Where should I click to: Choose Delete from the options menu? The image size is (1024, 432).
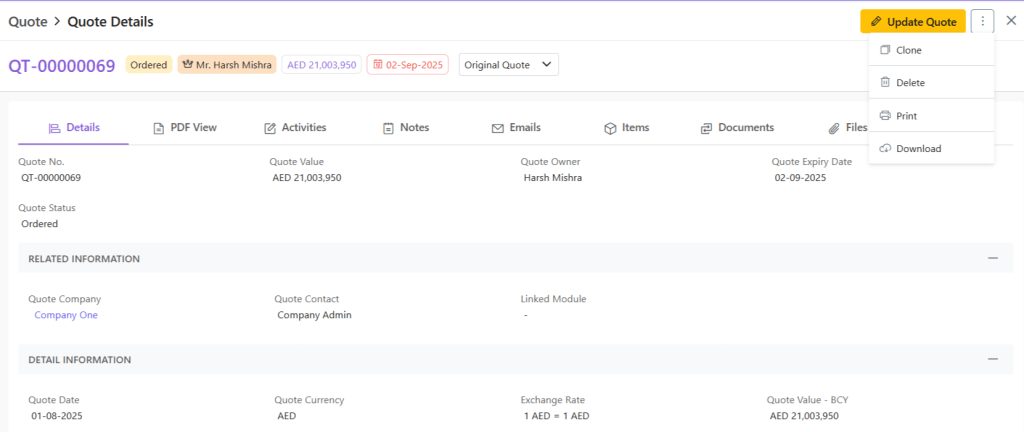[910, 83]
